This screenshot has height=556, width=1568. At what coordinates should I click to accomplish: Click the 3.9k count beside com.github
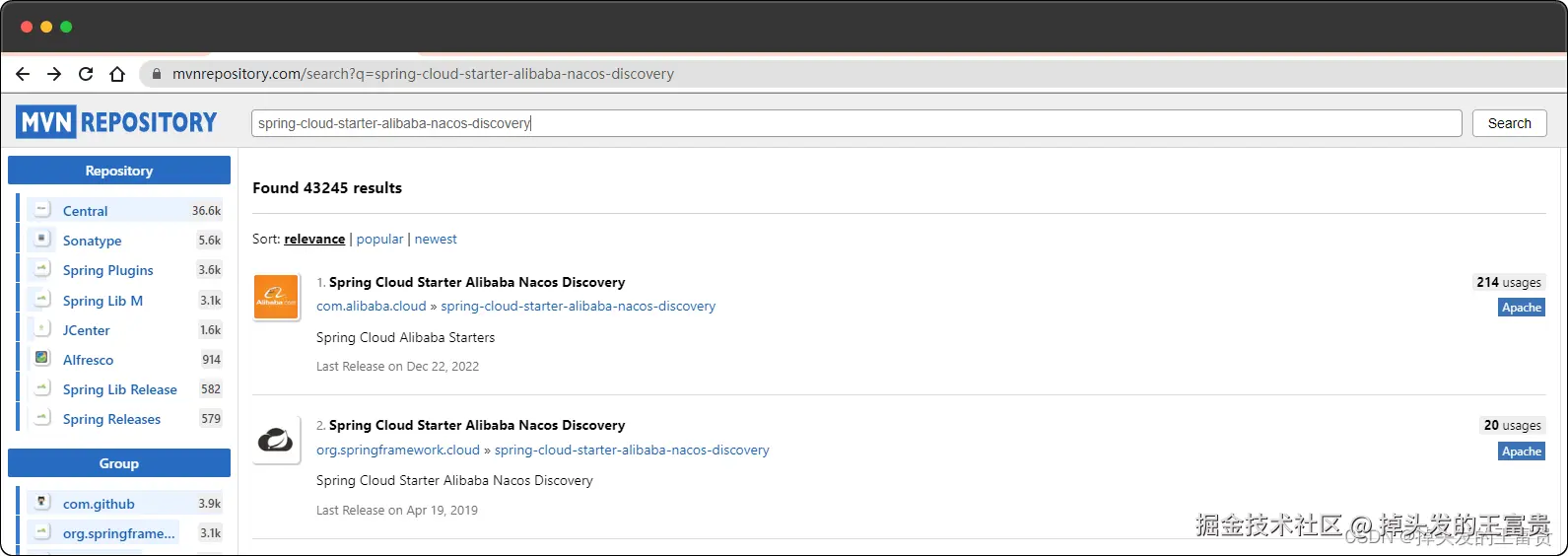click(x=210, y=503)
